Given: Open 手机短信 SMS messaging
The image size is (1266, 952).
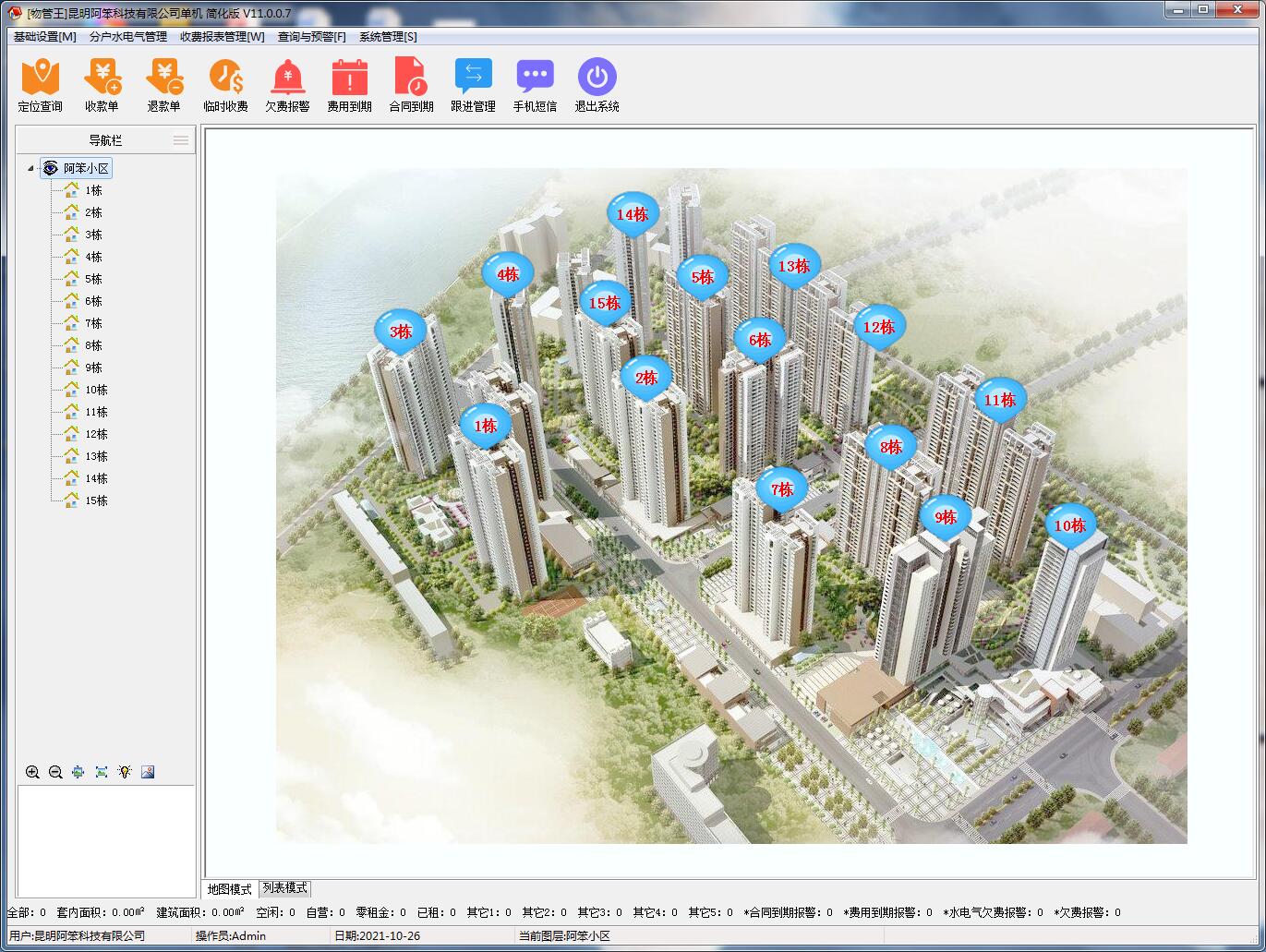Looking at the screenshot, I should (535, 78).
